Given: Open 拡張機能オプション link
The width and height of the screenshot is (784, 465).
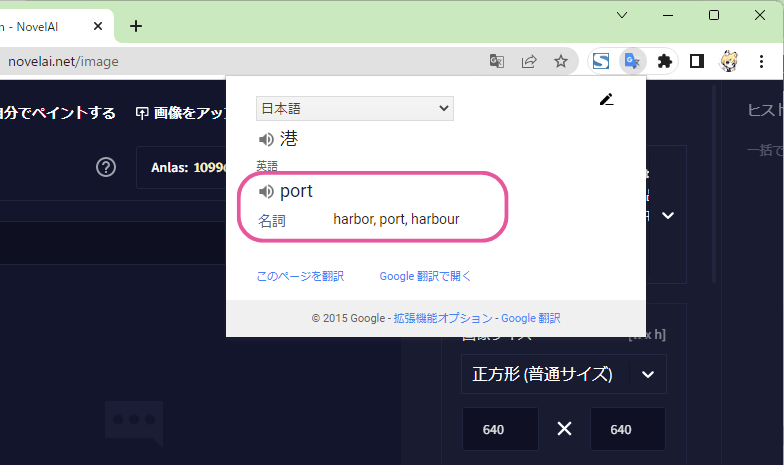Looking at the screenshot, I should (x=443, y=318).
